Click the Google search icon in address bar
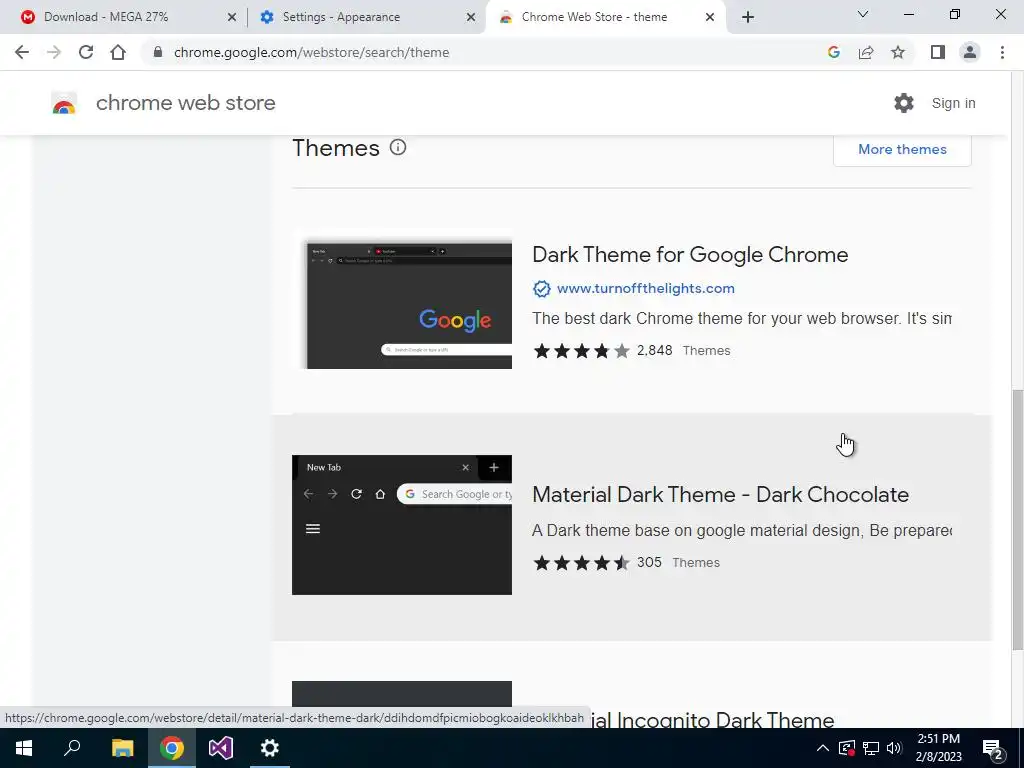The width and height of the screenshot is (1024, 768). [833, 52]
